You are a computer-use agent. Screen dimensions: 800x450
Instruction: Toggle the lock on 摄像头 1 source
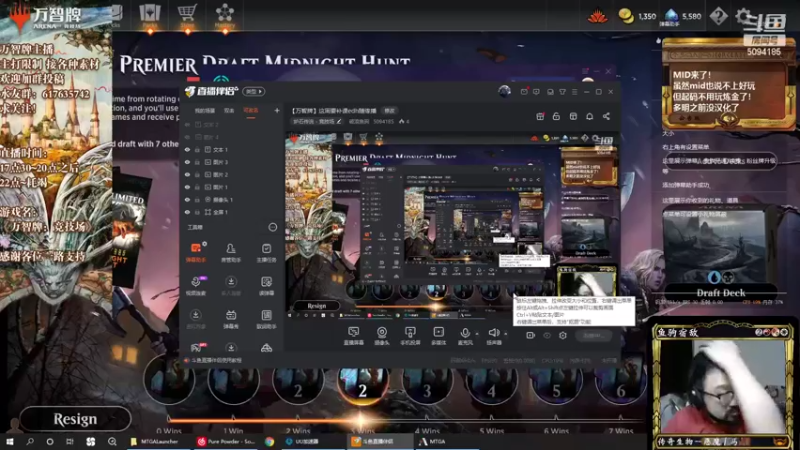197,199
